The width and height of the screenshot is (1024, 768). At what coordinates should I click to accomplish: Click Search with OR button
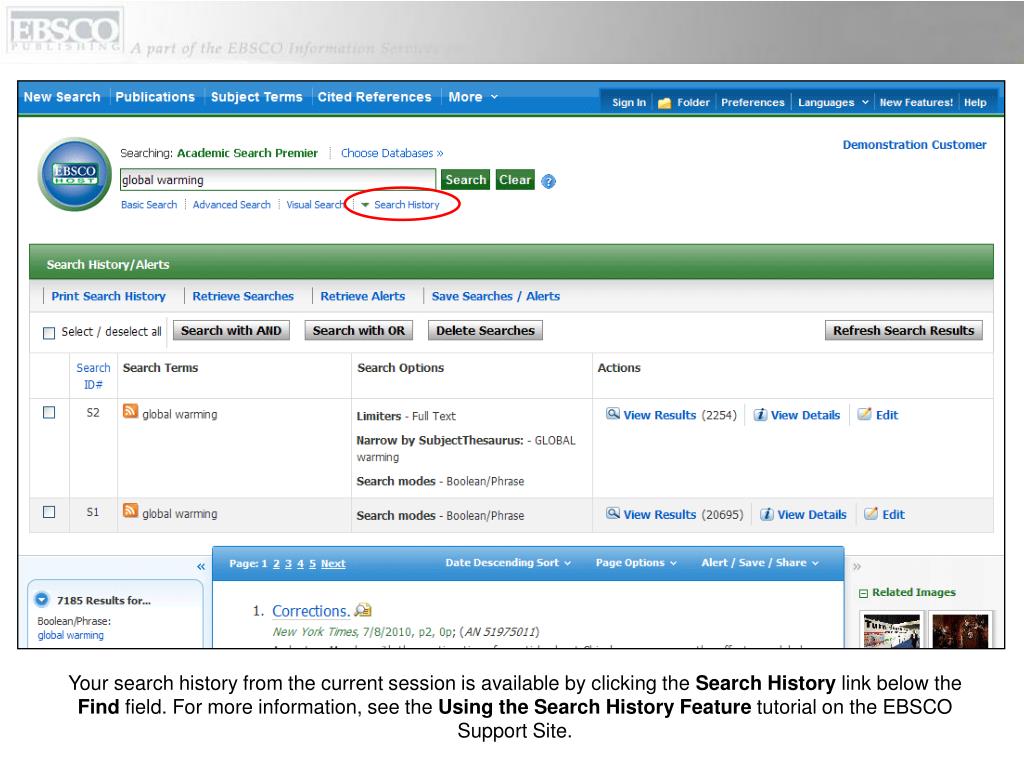click(359, 330)
